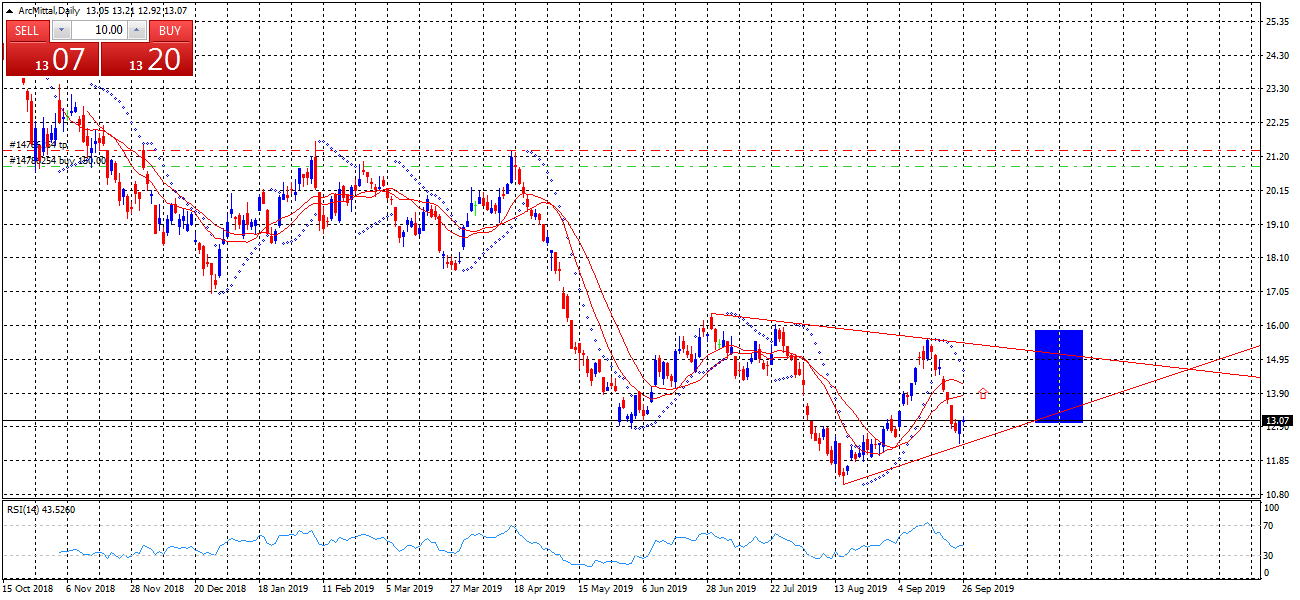This screenshot has height=600, width=1300.
Task: Increase trade volume with up arrow
Action: pyautogui.click(x=137, y=30)
